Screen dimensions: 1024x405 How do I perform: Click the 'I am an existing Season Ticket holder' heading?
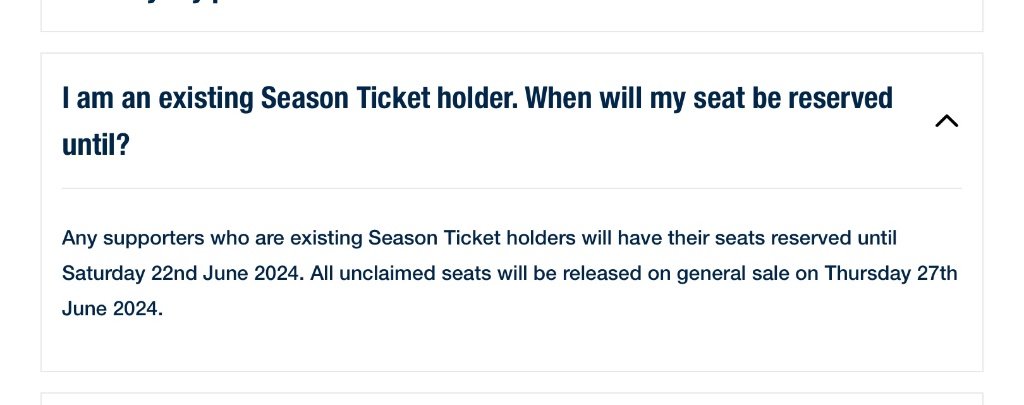point(477,121)
